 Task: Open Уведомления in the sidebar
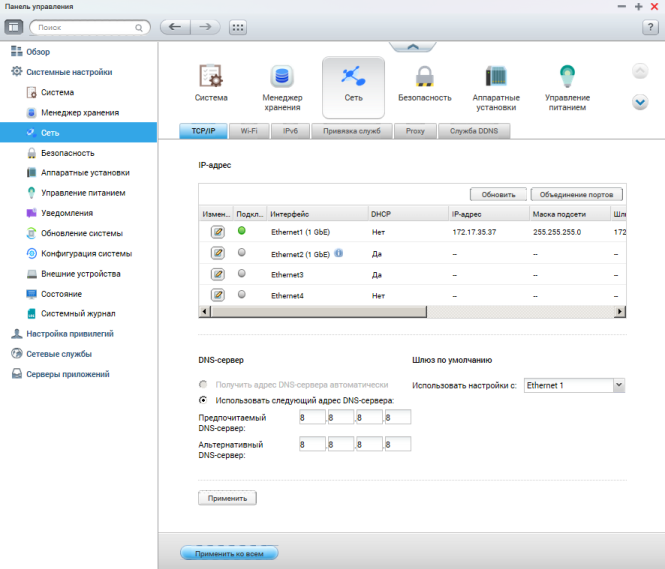pyautogui.click(x=67, y=213)
